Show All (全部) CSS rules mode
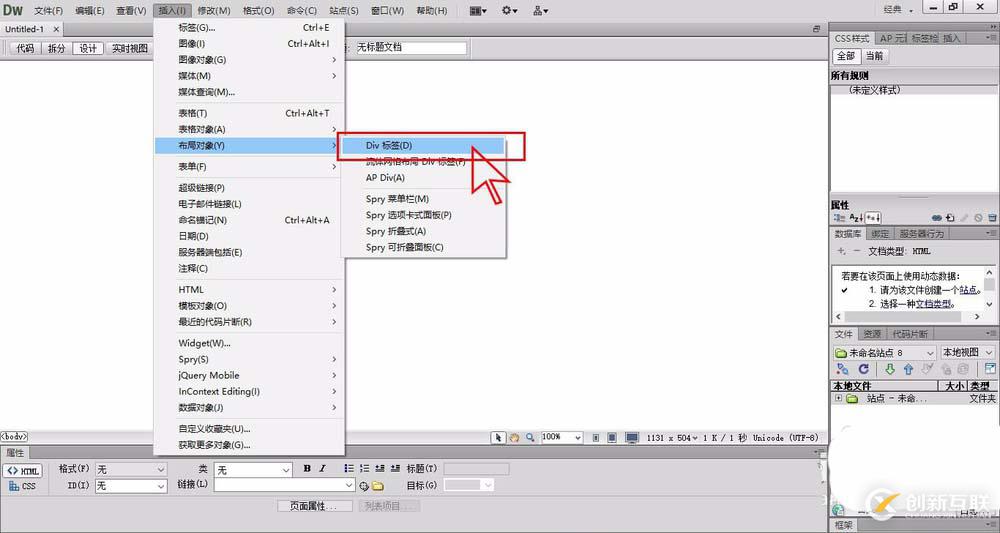The height and width of the screenshot is (533, 1000). 846,56
